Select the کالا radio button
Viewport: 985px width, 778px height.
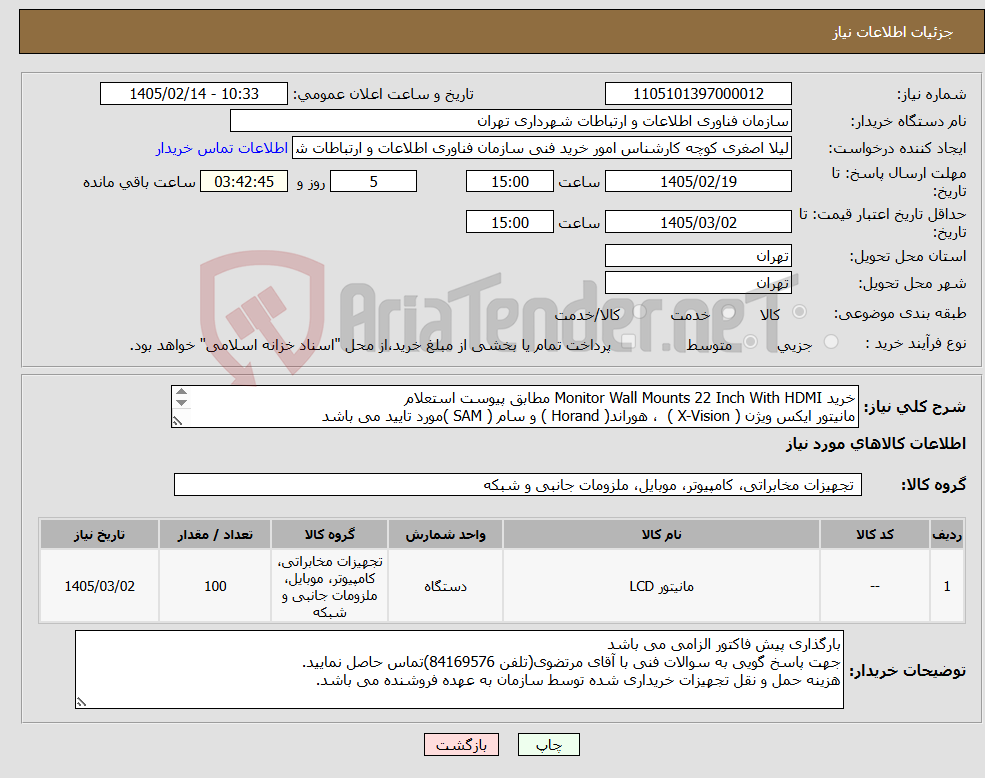(x=800, y=312)
